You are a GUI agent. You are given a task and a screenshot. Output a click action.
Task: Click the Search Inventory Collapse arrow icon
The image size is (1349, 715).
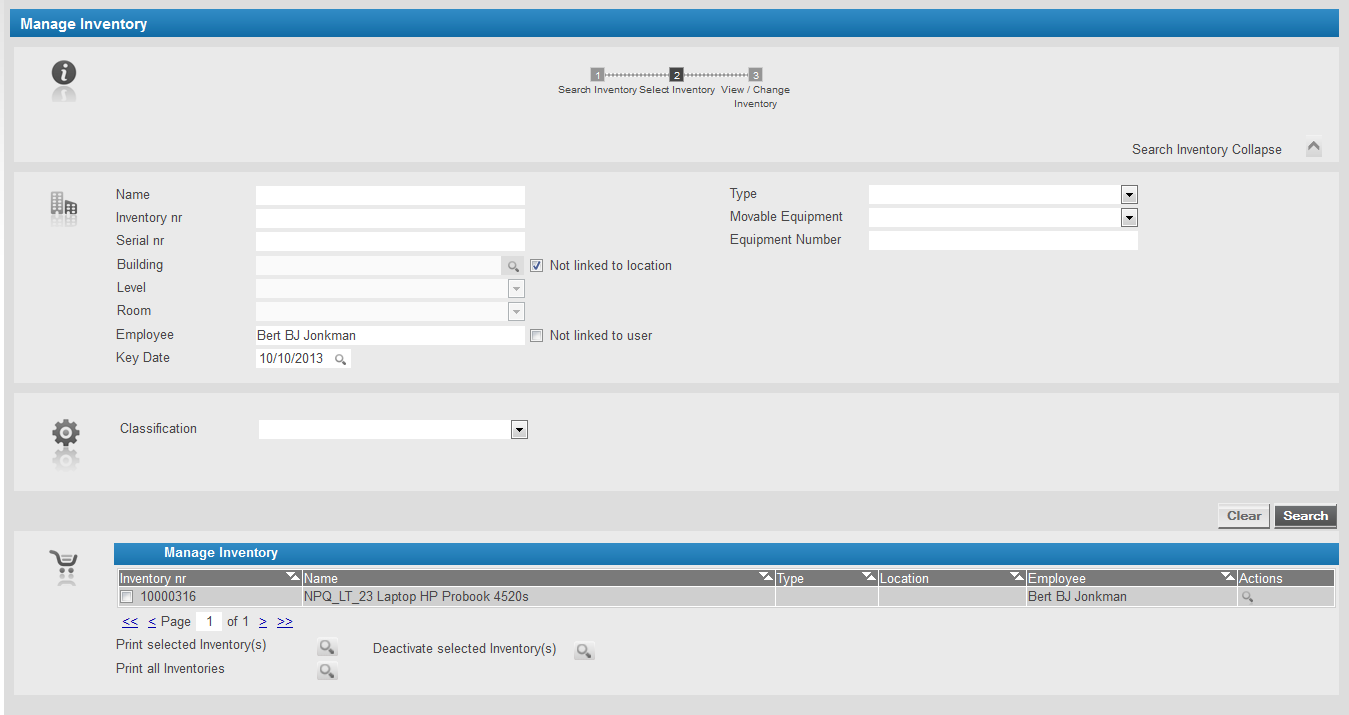[1314, 148]
